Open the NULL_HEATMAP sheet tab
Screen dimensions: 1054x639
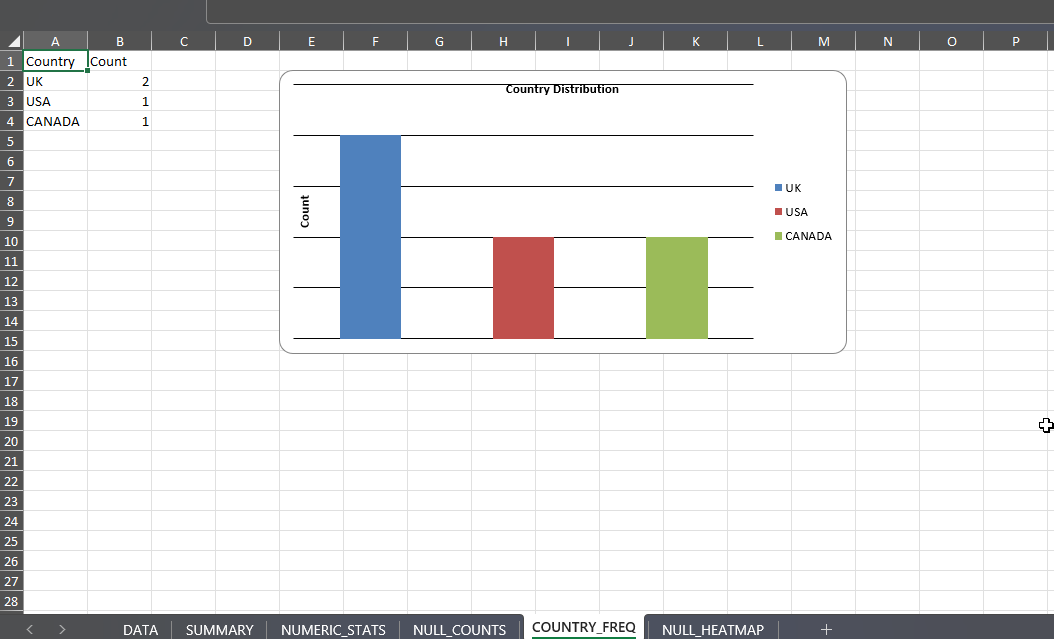pyautogui.click(x=712, y=630)
